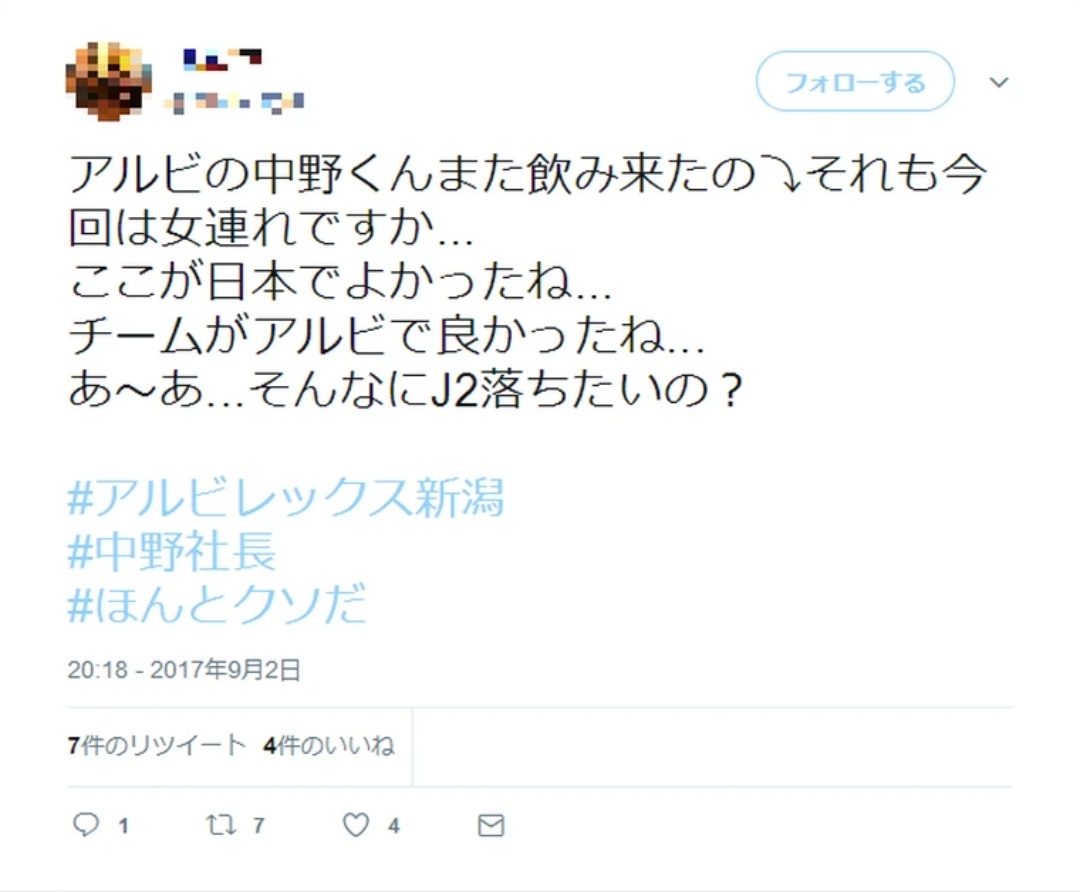View the 4件のいいね list

(x=329, y=745)
